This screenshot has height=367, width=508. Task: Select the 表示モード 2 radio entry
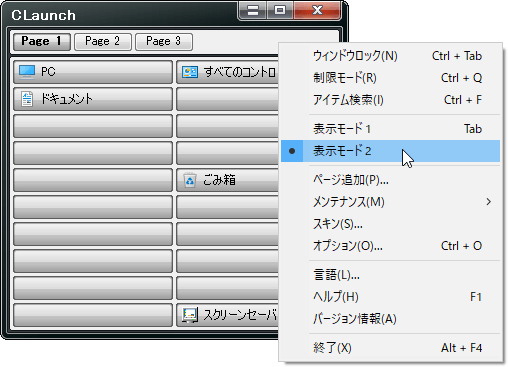pos(390,151)
